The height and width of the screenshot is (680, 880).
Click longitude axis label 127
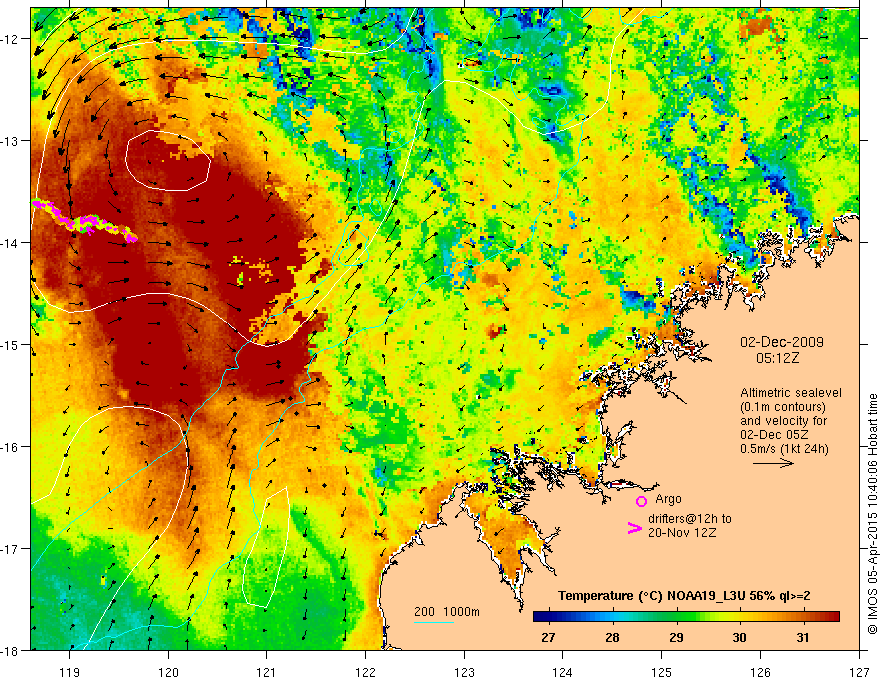[x=859, y=672]
